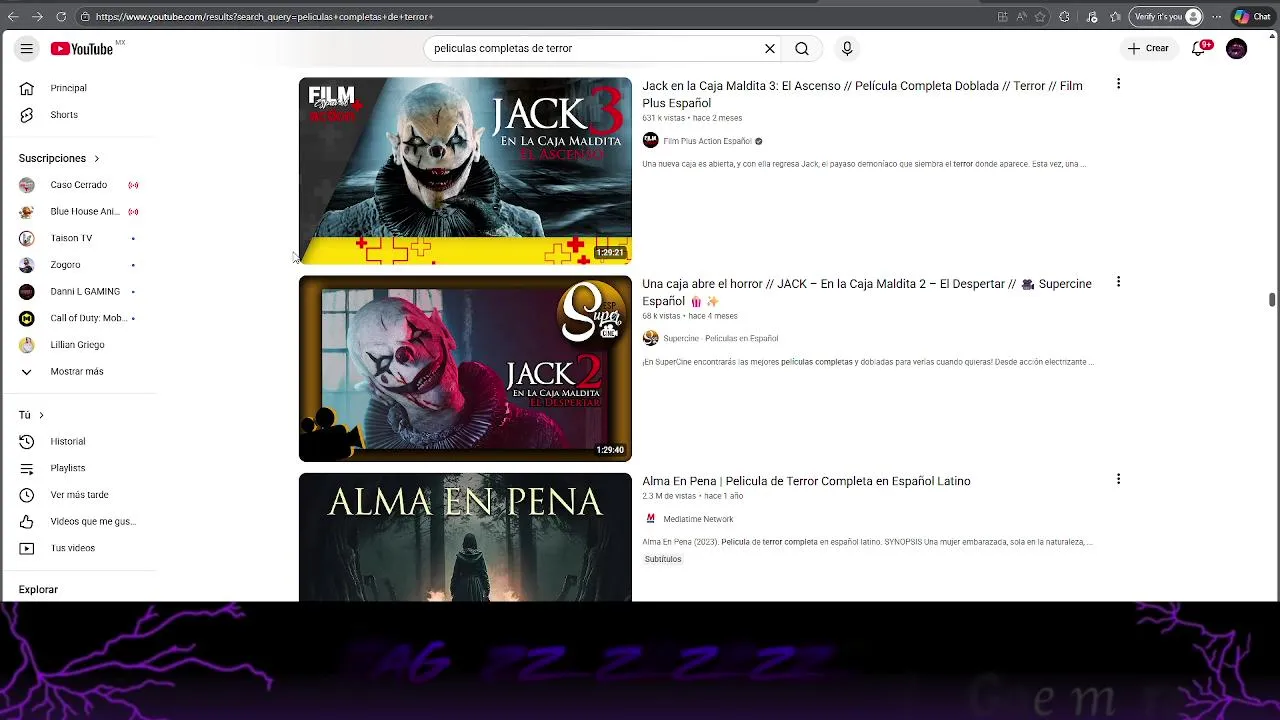The image size is (1280, 720).
Task: Clear the search box with the X
Action: point(770,48)
